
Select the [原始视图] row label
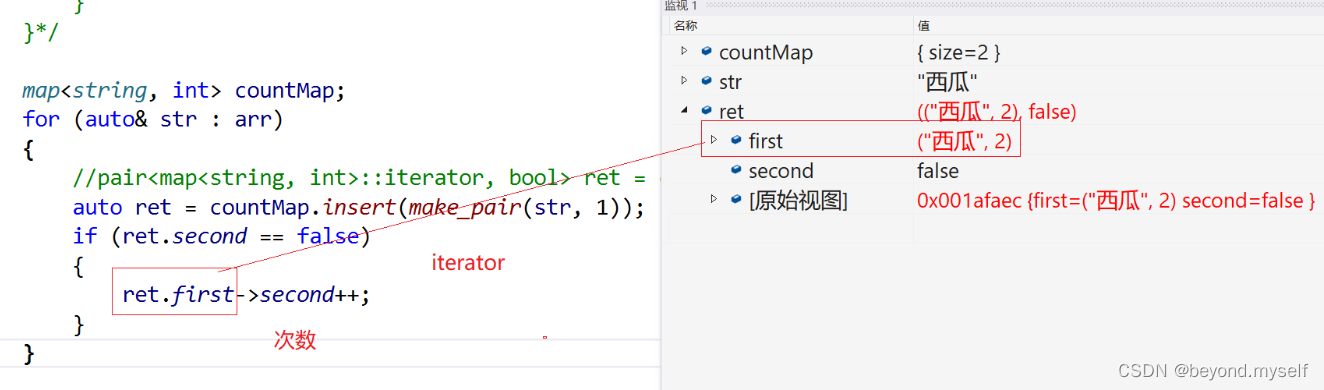[798, 201]
